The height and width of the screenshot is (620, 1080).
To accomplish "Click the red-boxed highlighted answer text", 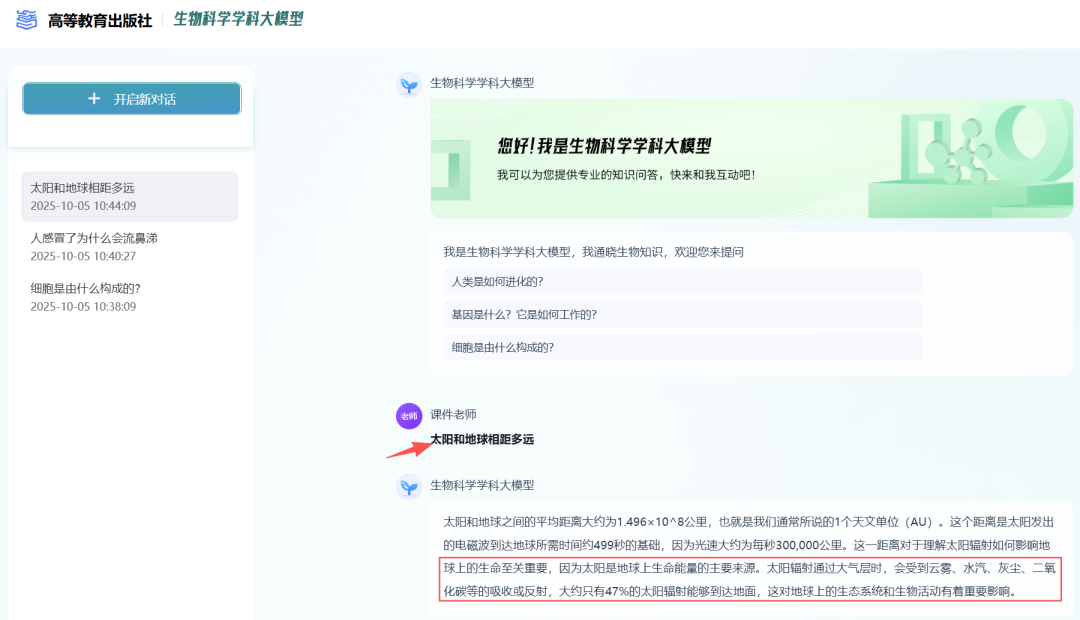I will point(748,581).
